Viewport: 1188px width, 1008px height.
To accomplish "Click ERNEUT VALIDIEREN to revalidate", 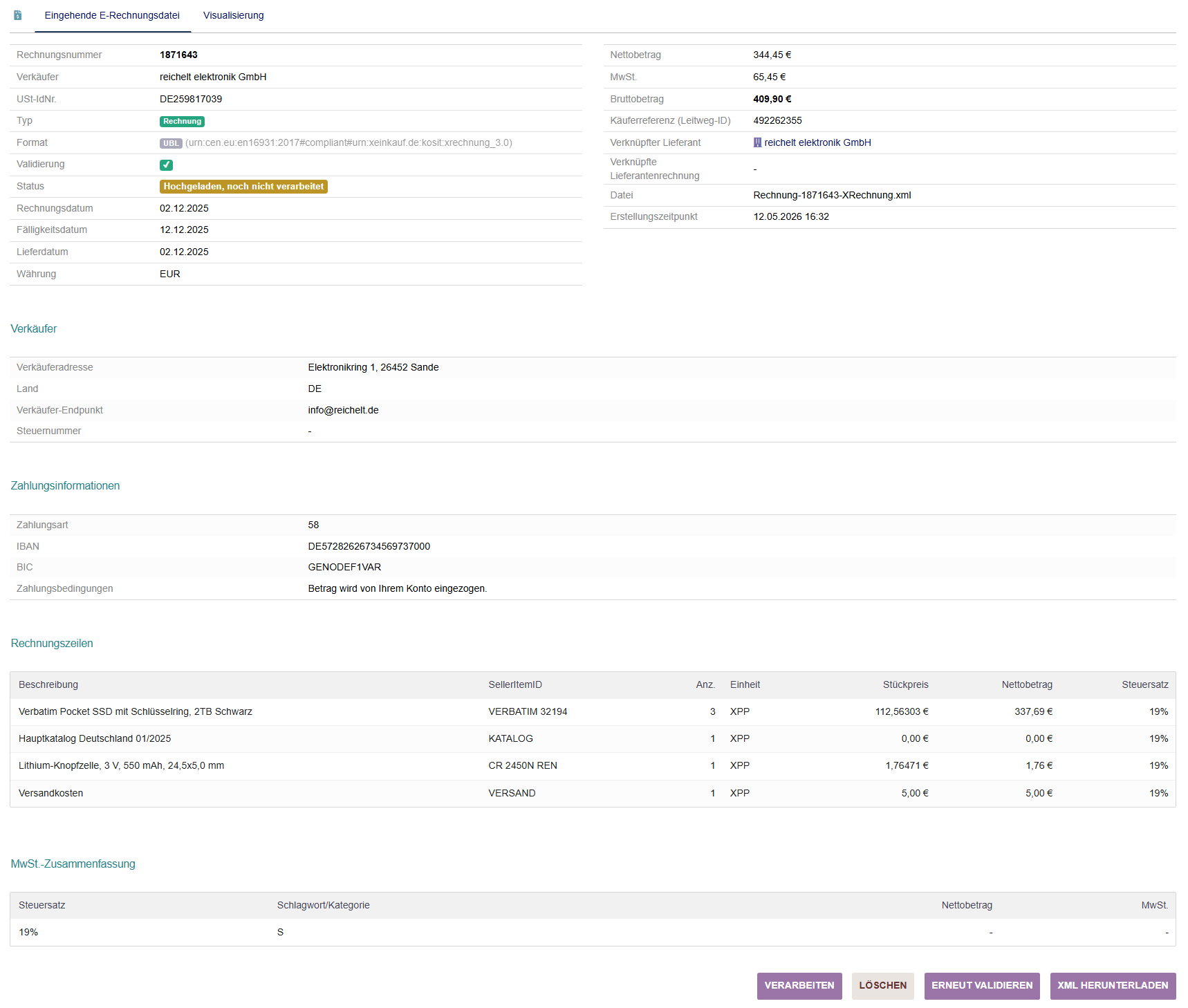I will tap(982, 986).
